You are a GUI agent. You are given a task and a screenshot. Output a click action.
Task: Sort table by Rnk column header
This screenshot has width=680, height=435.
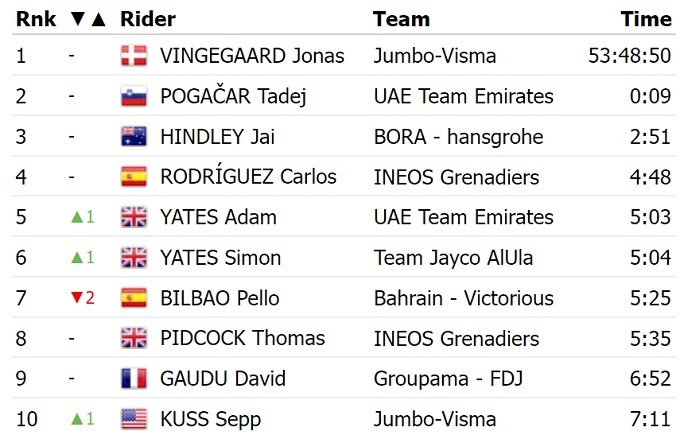(x=35, y=19)
